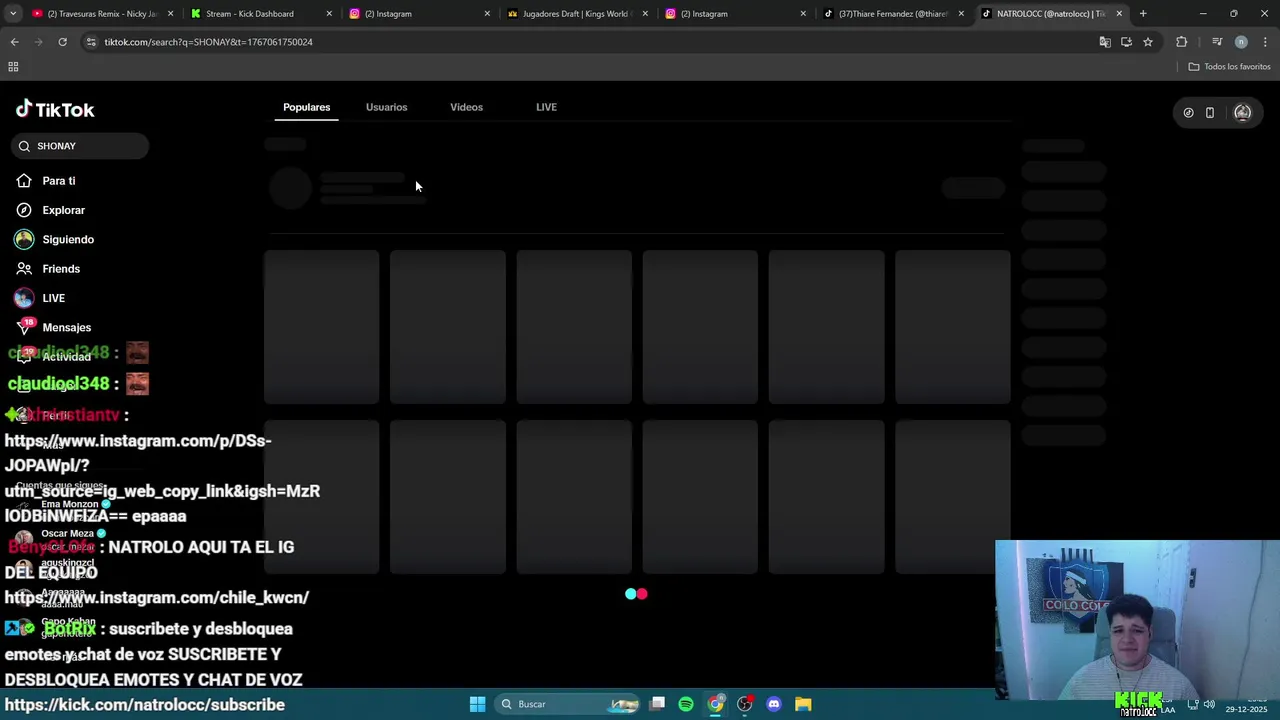Click the Mensajes paper-plane icon with badge
Screen dimensions: 1280x720
click(x=25, y=326)
